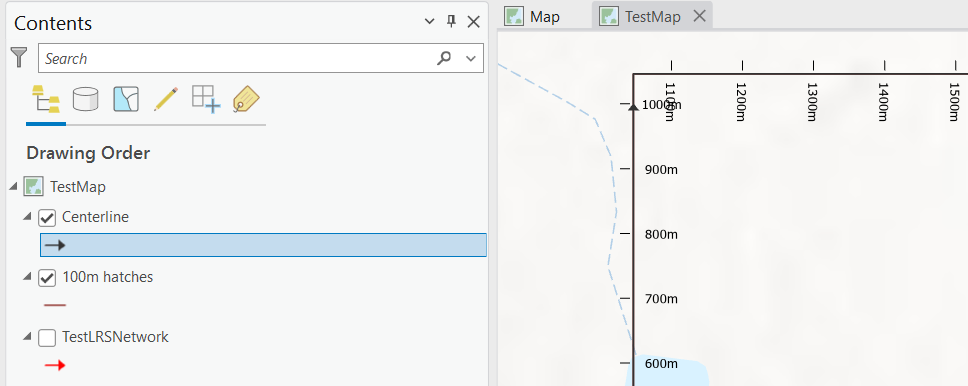
Task: Click the Centerline black arrow symbol
Action: (x=55, y=245)
